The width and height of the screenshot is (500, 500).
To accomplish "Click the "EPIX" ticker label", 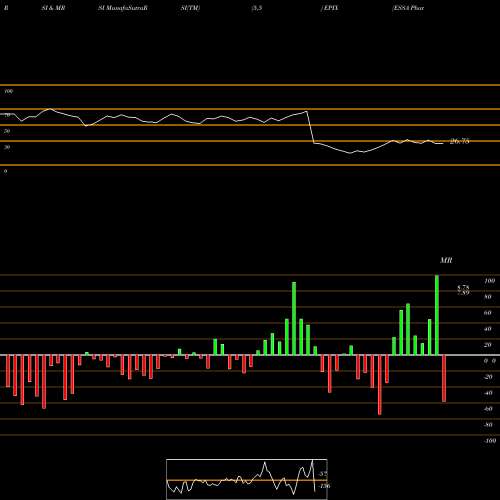I will [x=330, y=8].
